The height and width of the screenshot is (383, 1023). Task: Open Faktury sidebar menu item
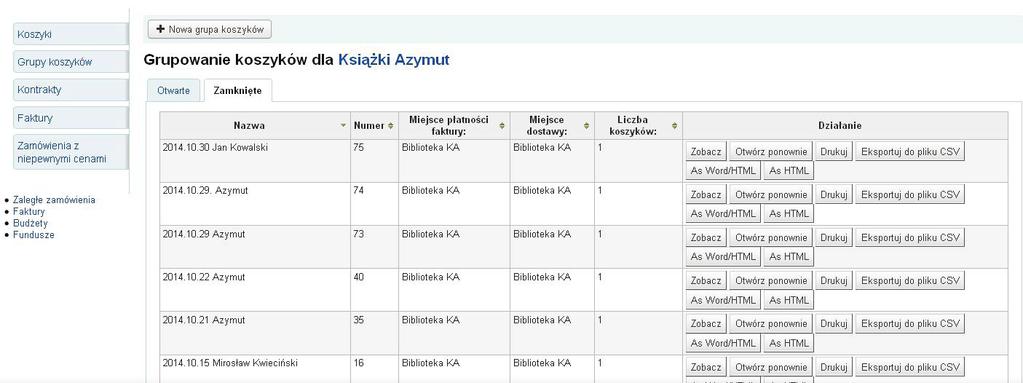[70, 118]
